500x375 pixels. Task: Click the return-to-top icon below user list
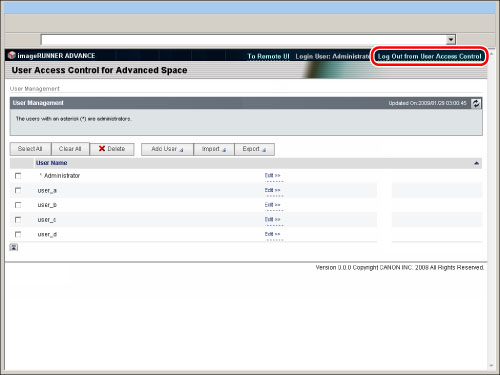pyautogui.click(x=14, y=247)
